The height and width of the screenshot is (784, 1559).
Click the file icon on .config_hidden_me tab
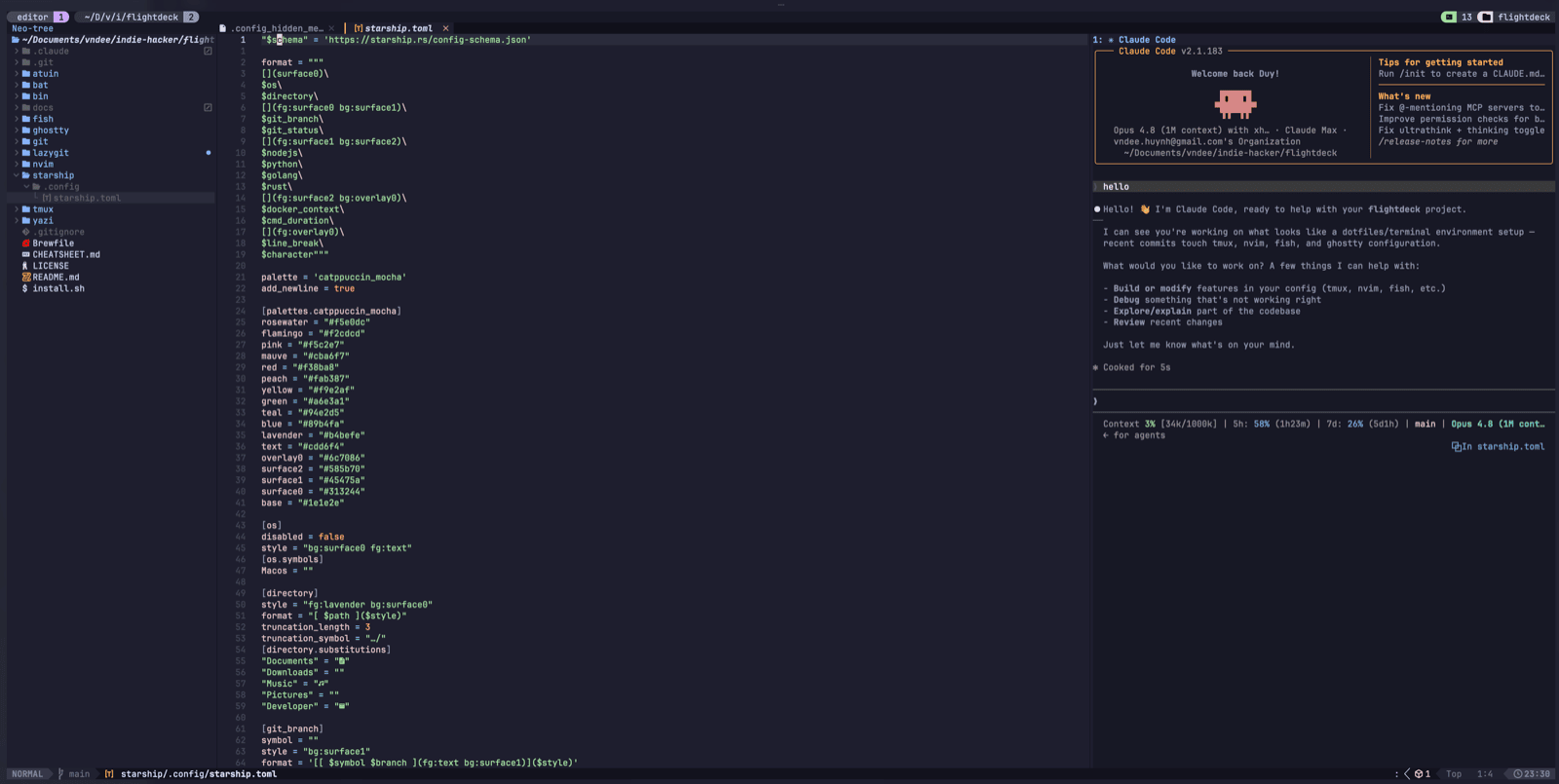pyautogui.click(x=222, y=28)
